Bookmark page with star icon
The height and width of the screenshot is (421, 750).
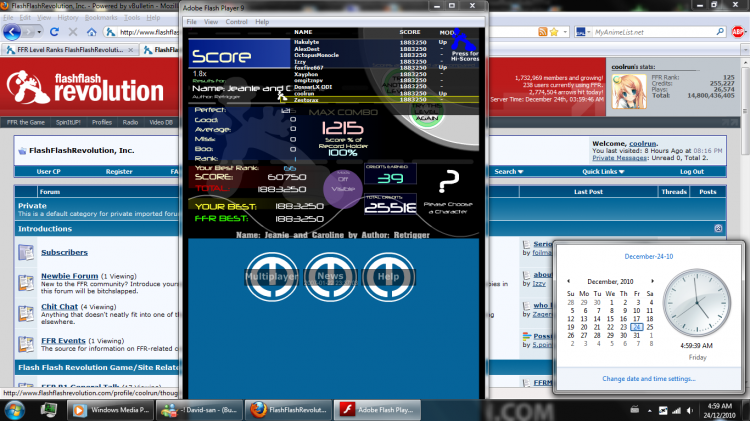pos(554,32)
